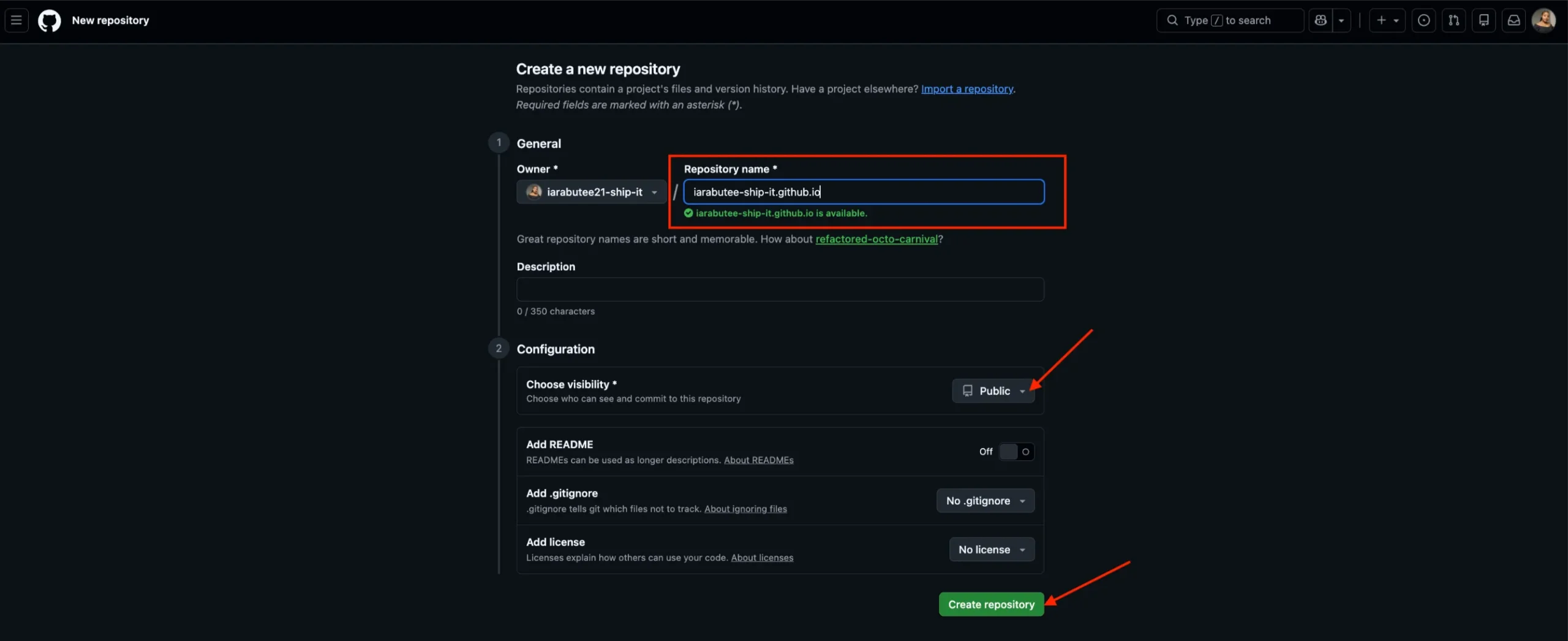This screenshot has height=641, width=1568.
Task: Open the Issues icon in header
Action: tap(1423, 20)
